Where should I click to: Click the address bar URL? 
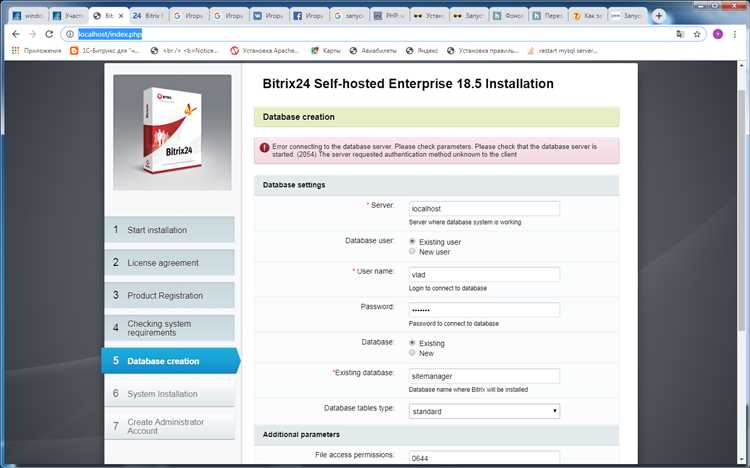pos(110,34)
